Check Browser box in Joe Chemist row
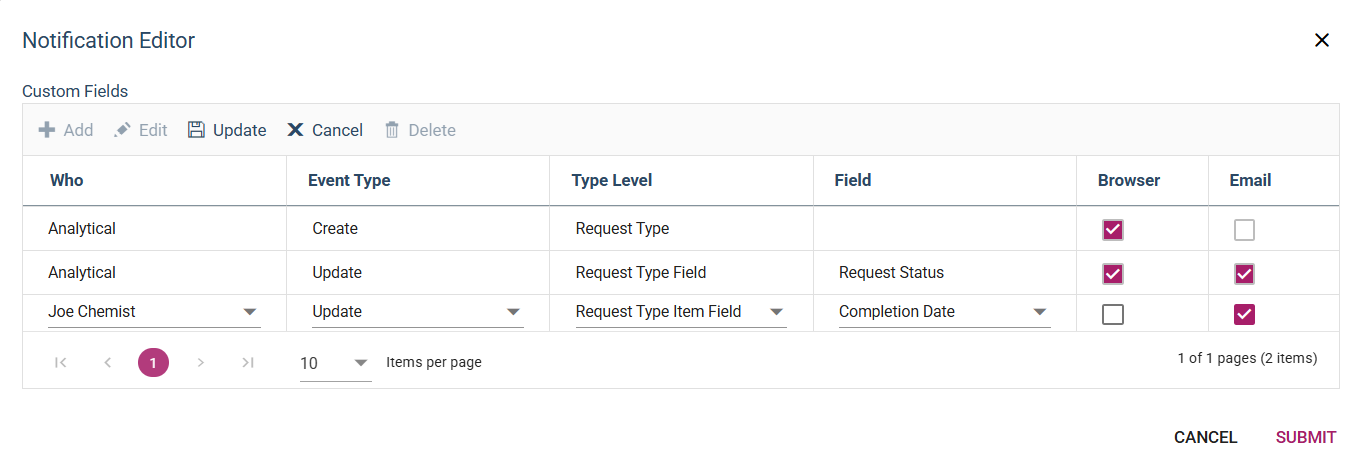The height and width of the screenshot is (462, 1361). click(1112, 315)
